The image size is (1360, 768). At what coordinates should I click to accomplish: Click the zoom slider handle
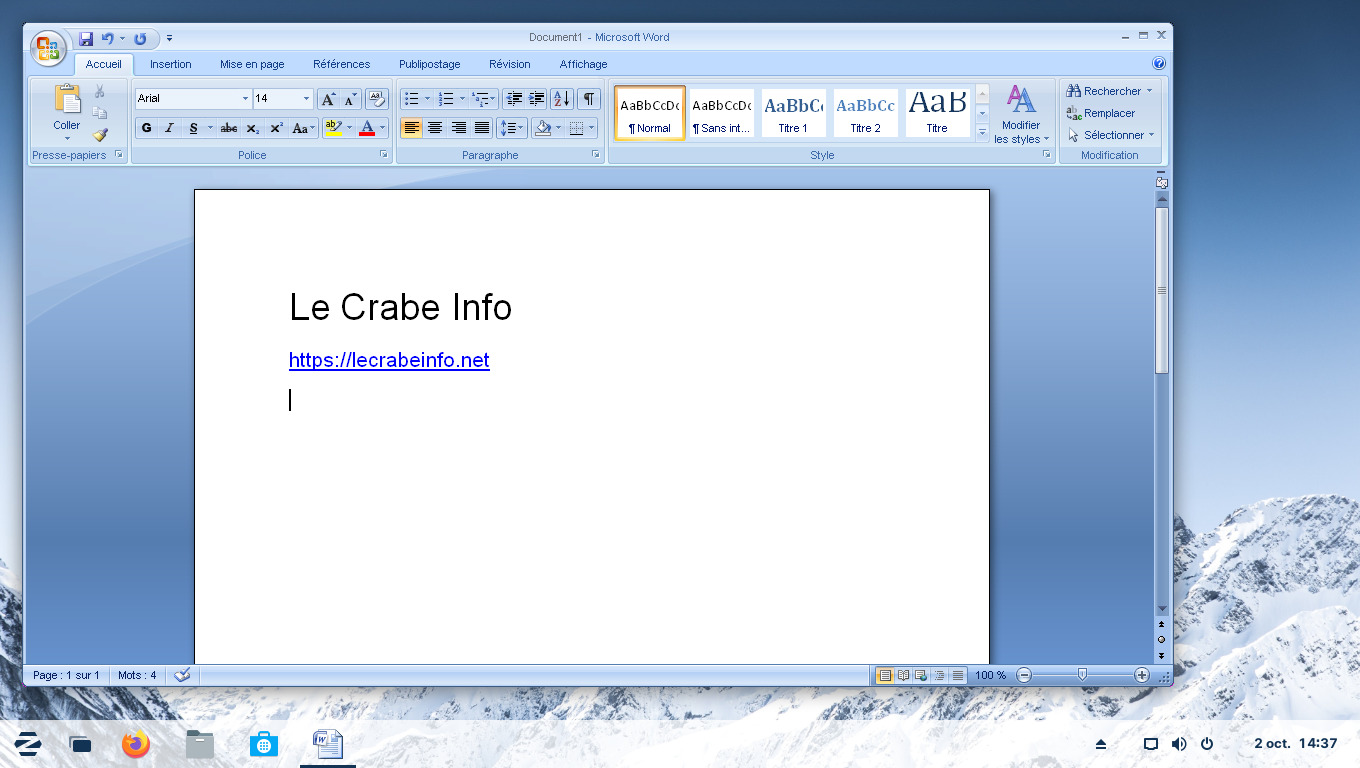point(1082,675)
